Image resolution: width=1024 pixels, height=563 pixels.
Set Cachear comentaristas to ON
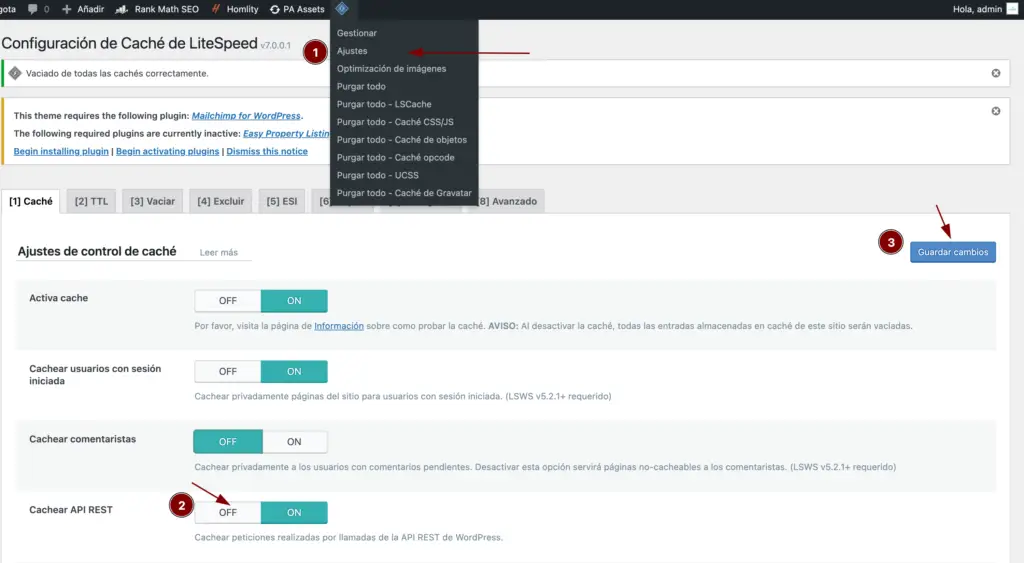[x=294, y=442]
